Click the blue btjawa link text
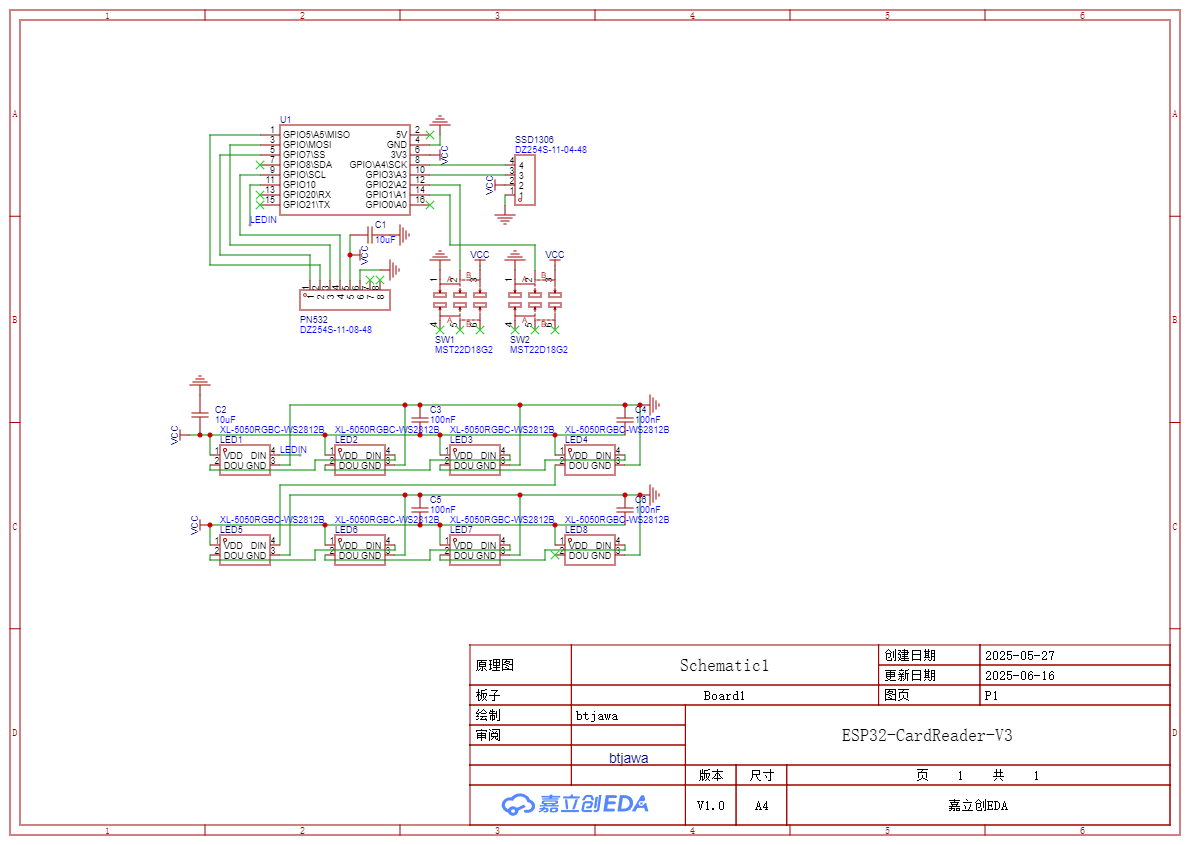This screenshot has width=1190, height=845. (x=628, y=758)
